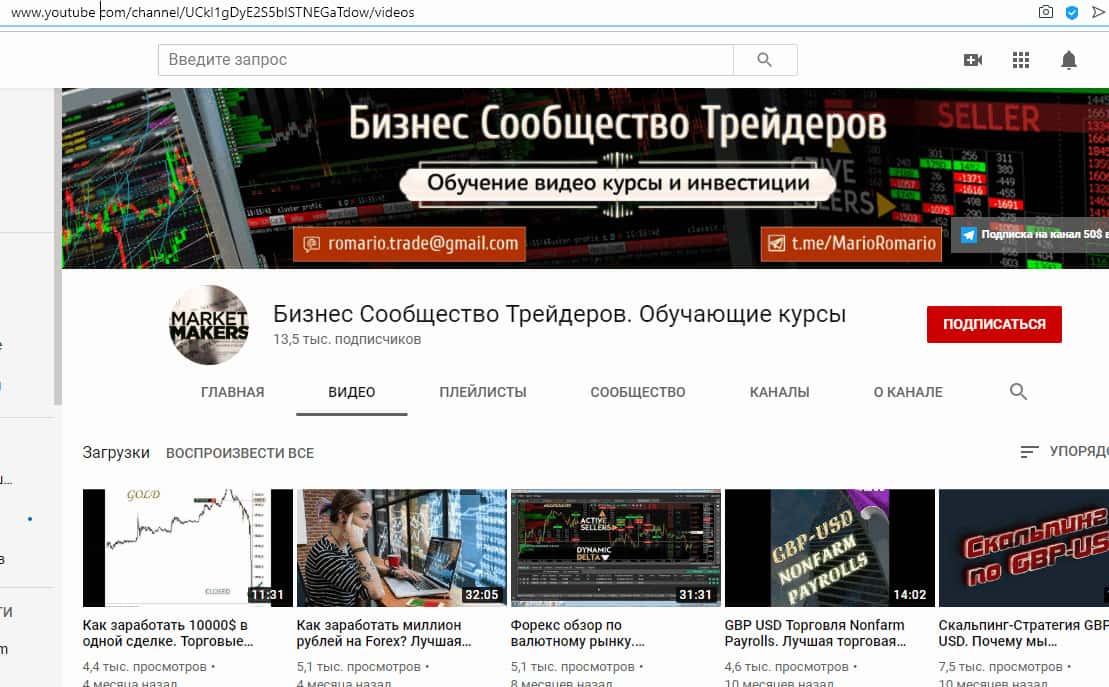The width and height of the screenshot is (1109, 687).
Task: Open video title Форекс обзор по валютному рынку
Action: 578,633
